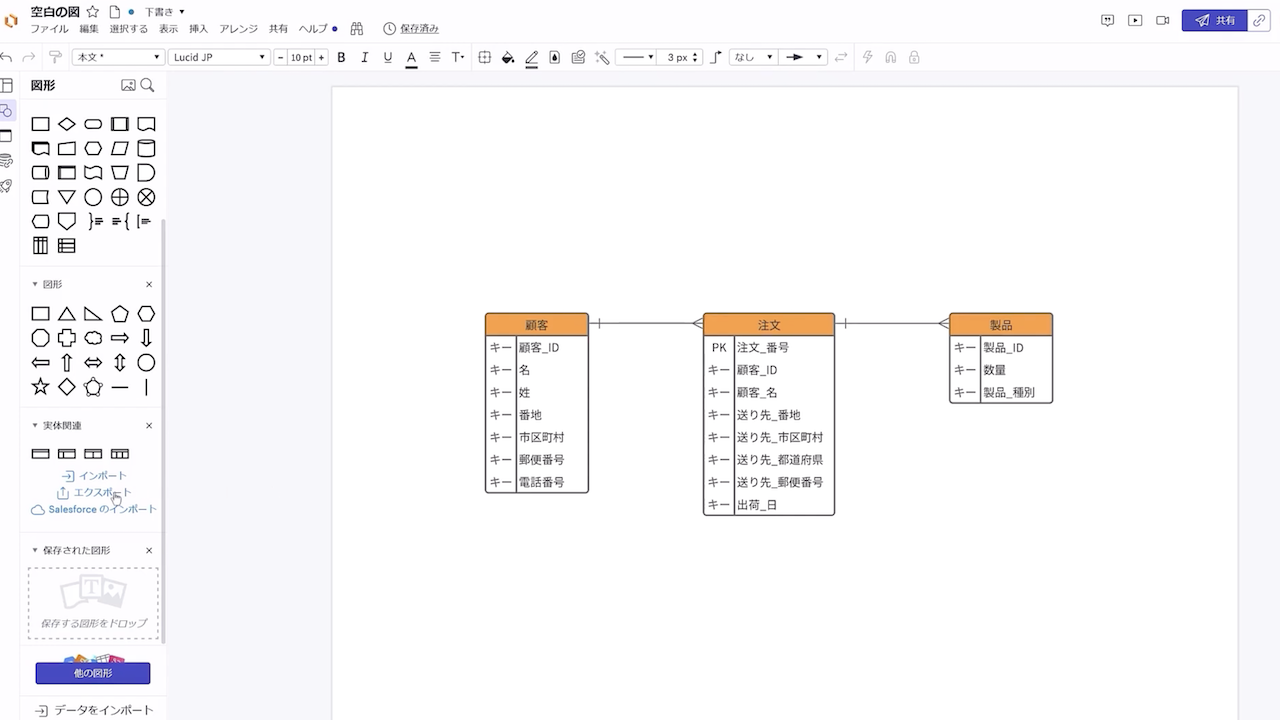Open the アレンジ menu
The image size is (1280, 720).
pos(239,28)
